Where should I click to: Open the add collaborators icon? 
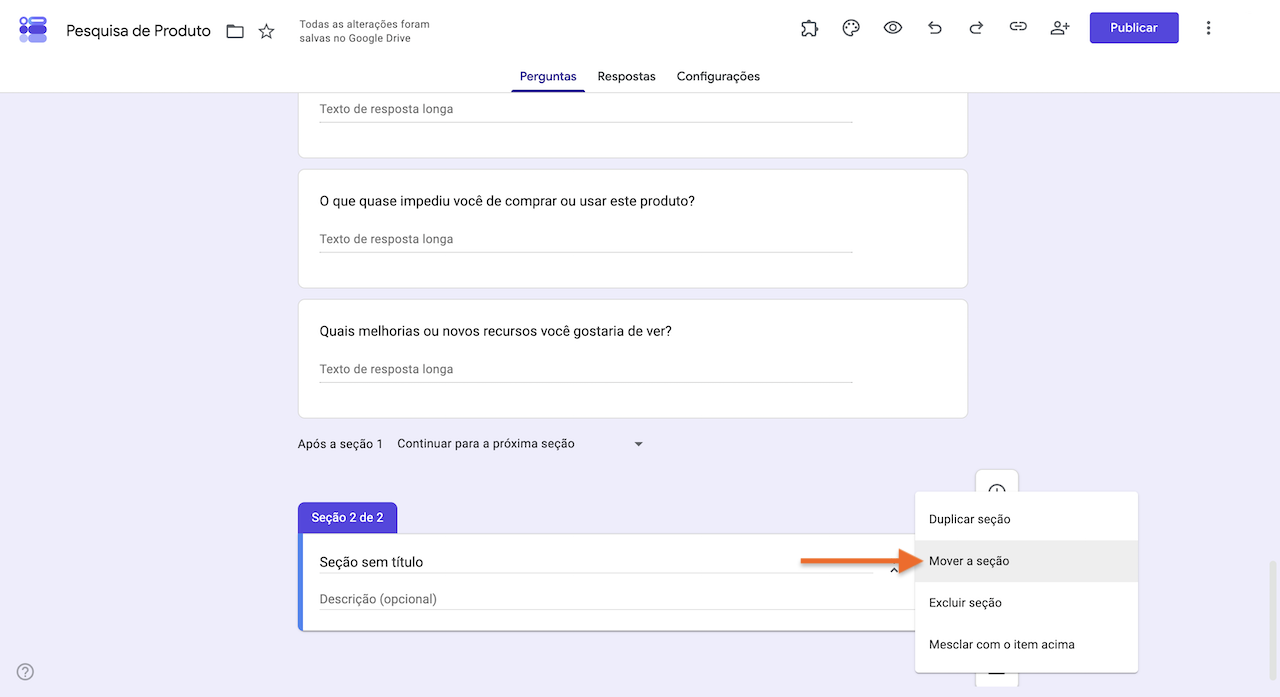coord(1060,28)
